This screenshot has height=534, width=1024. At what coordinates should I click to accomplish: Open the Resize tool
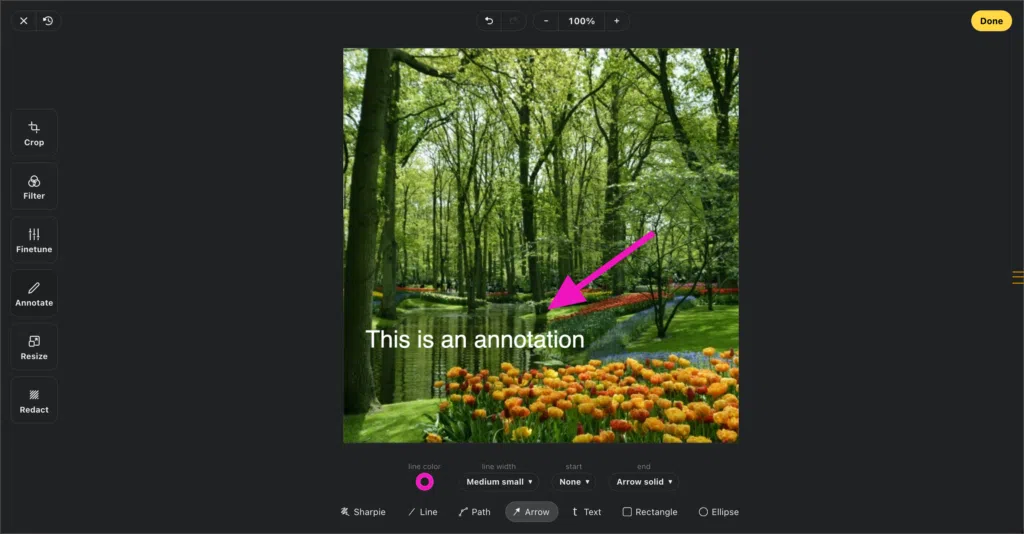tap(34, 347)
